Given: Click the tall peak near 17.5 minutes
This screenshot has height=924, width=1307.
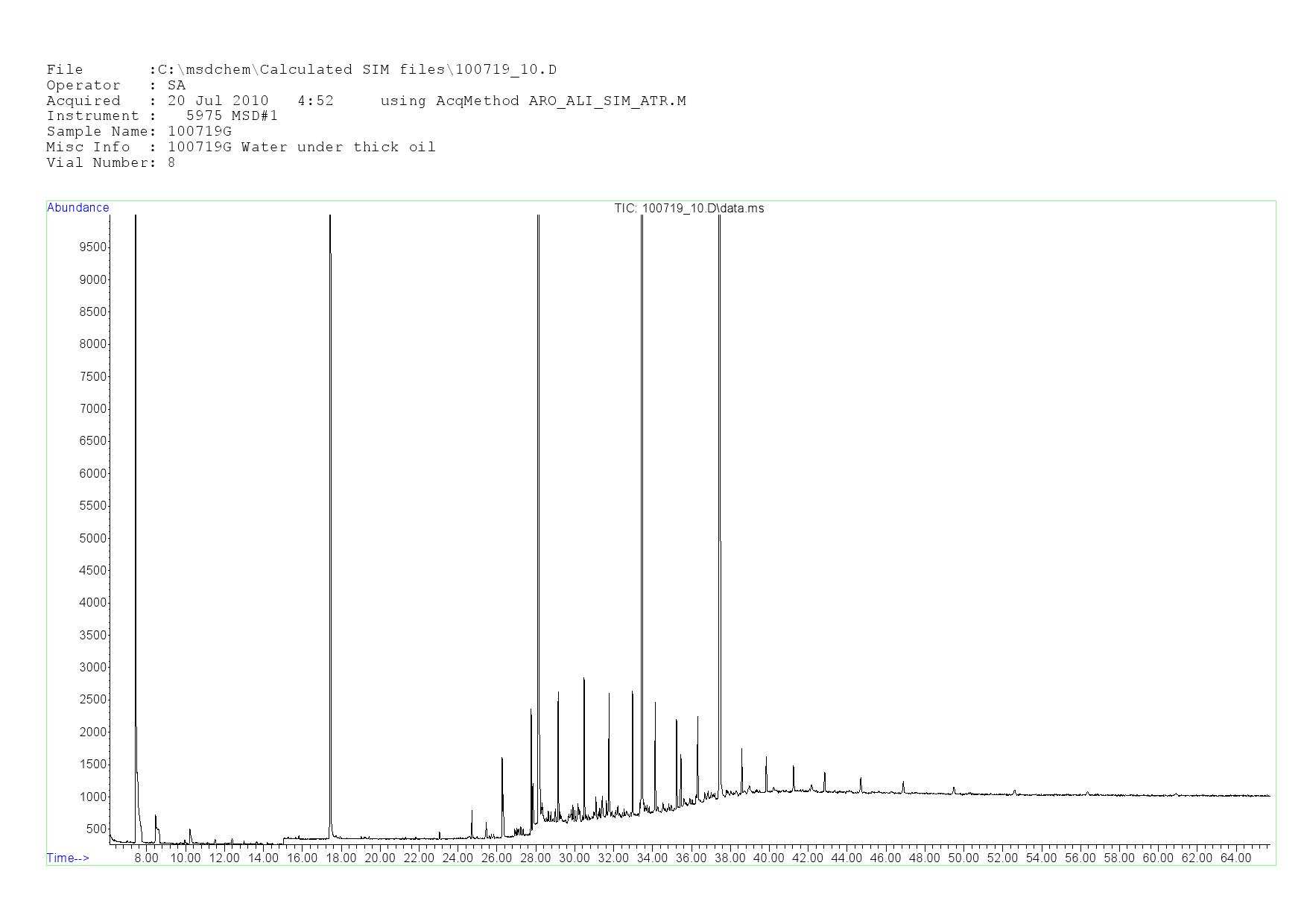Looking at the screenshot, I should (x=330, y=447).
